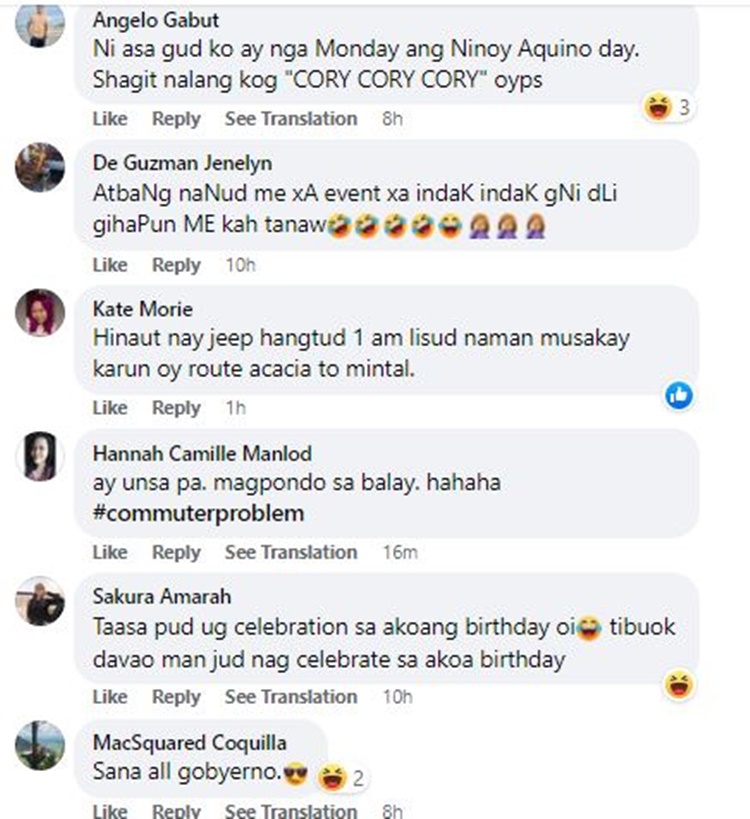See Translation for Hannah Camille Manlod's comment
This screenshot has height=819, width=750.
coord(290,552)
